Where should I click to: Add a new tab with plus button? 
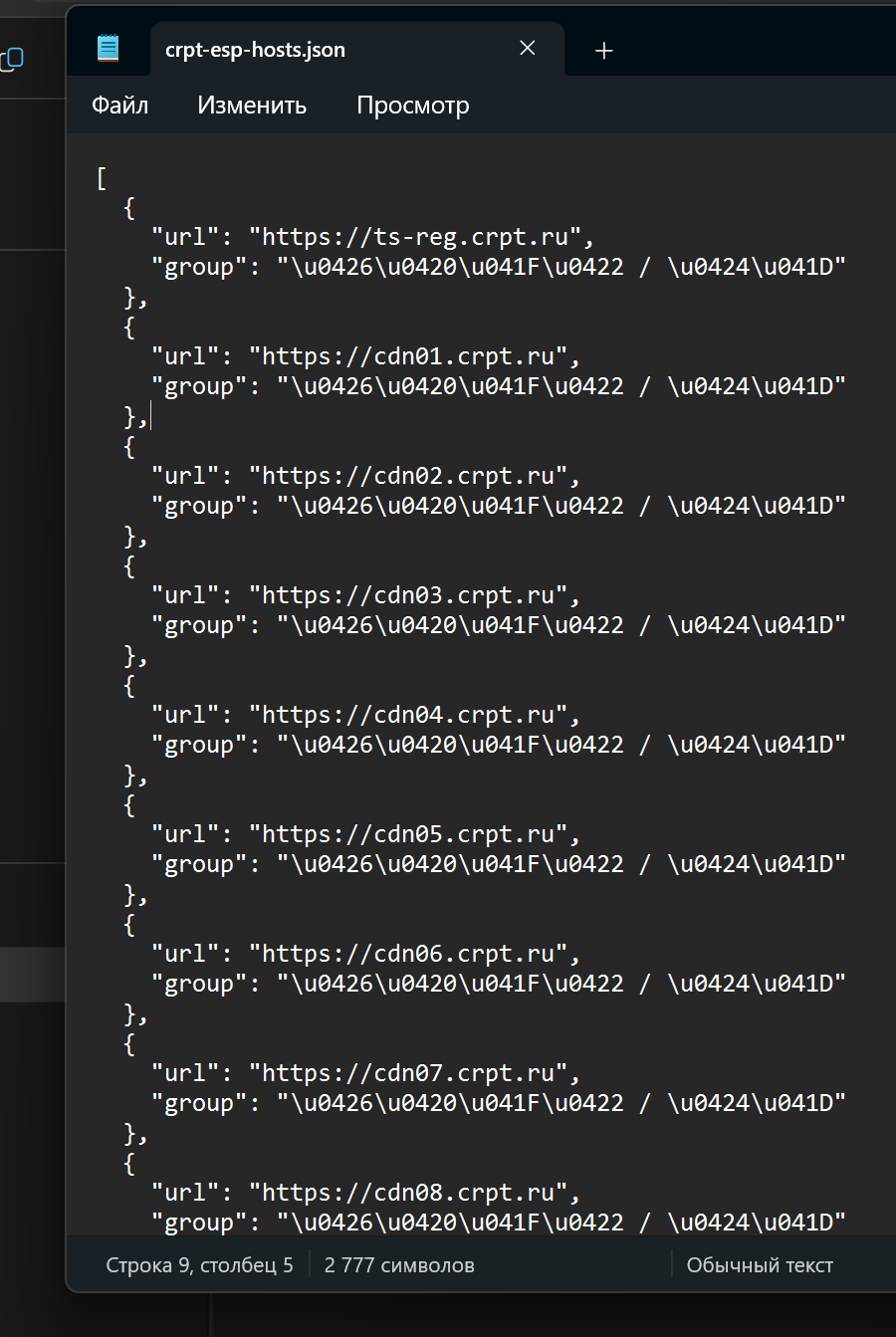click(x=603, y=50)
